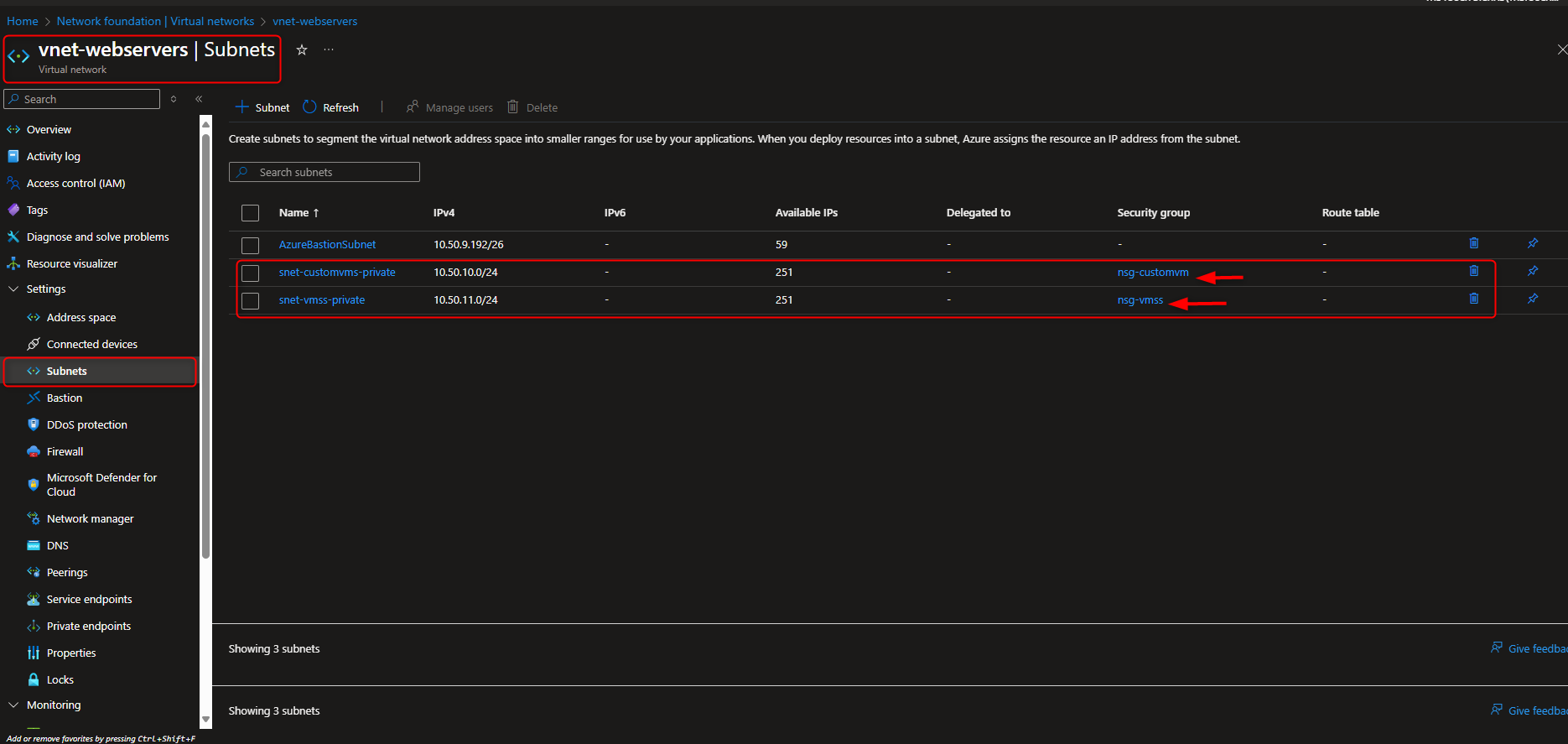Go to Home breadcrumb
Screen dimensions: 1568x744
click(x=23, y=21)
